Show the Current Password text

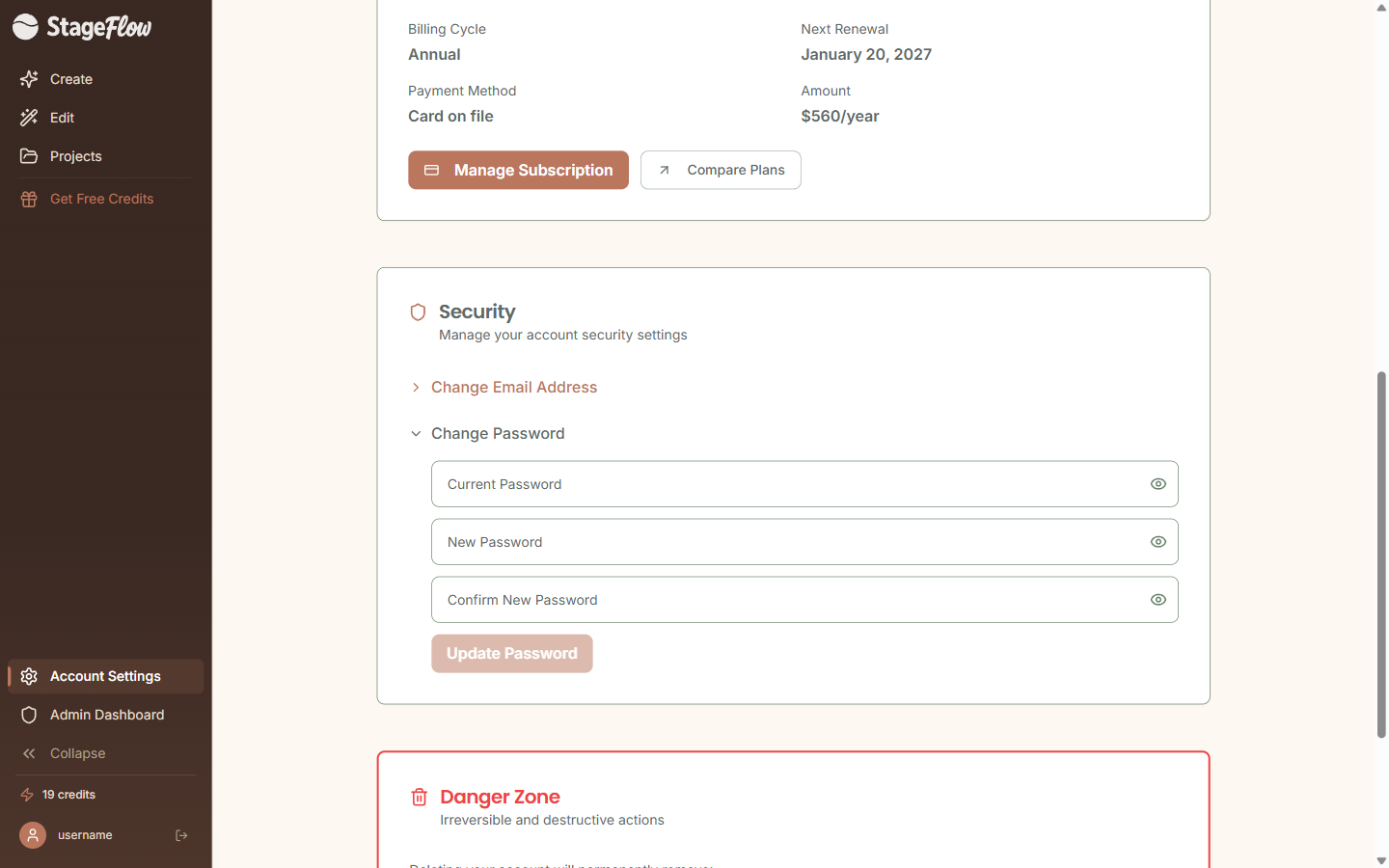click(x=1158, y=484)
